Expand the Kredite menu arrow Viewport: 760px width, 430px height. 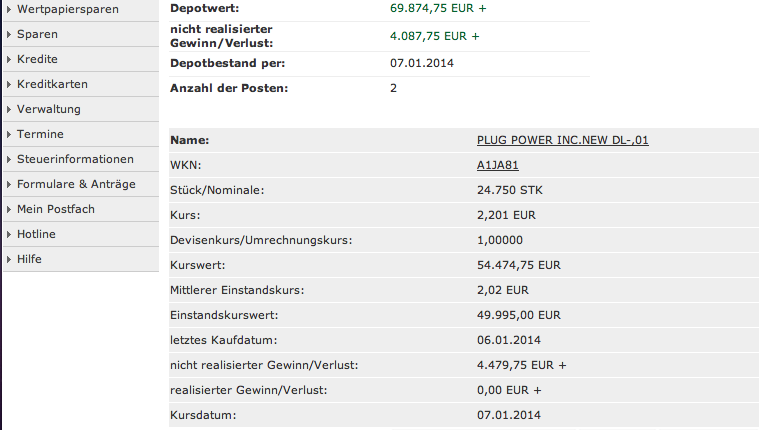tap(9, 59)
